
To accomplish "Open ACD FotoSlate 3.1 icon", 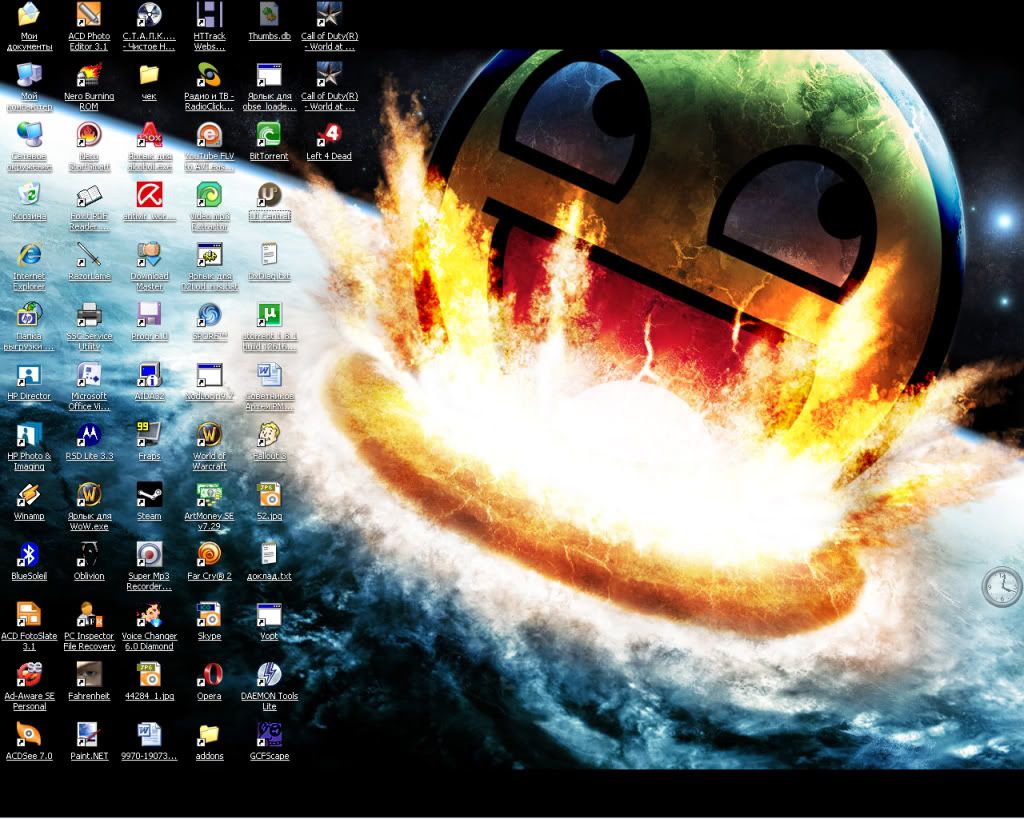I will pos(29,615).
